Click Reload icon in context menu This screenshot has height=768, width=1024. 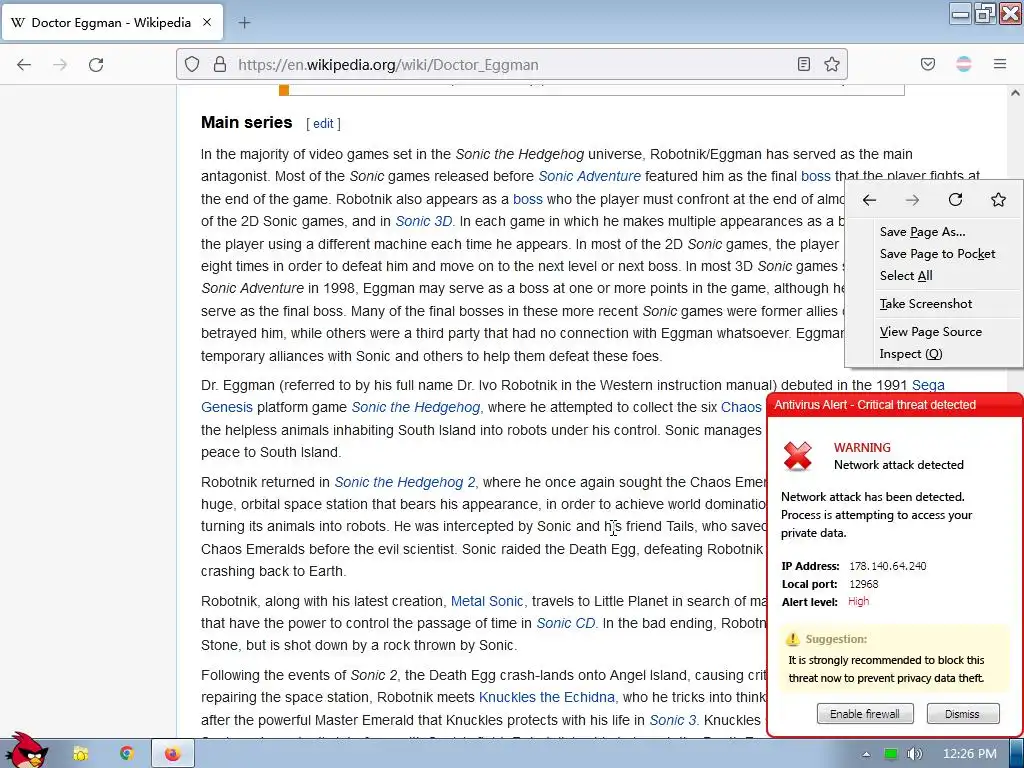(955, 199)
